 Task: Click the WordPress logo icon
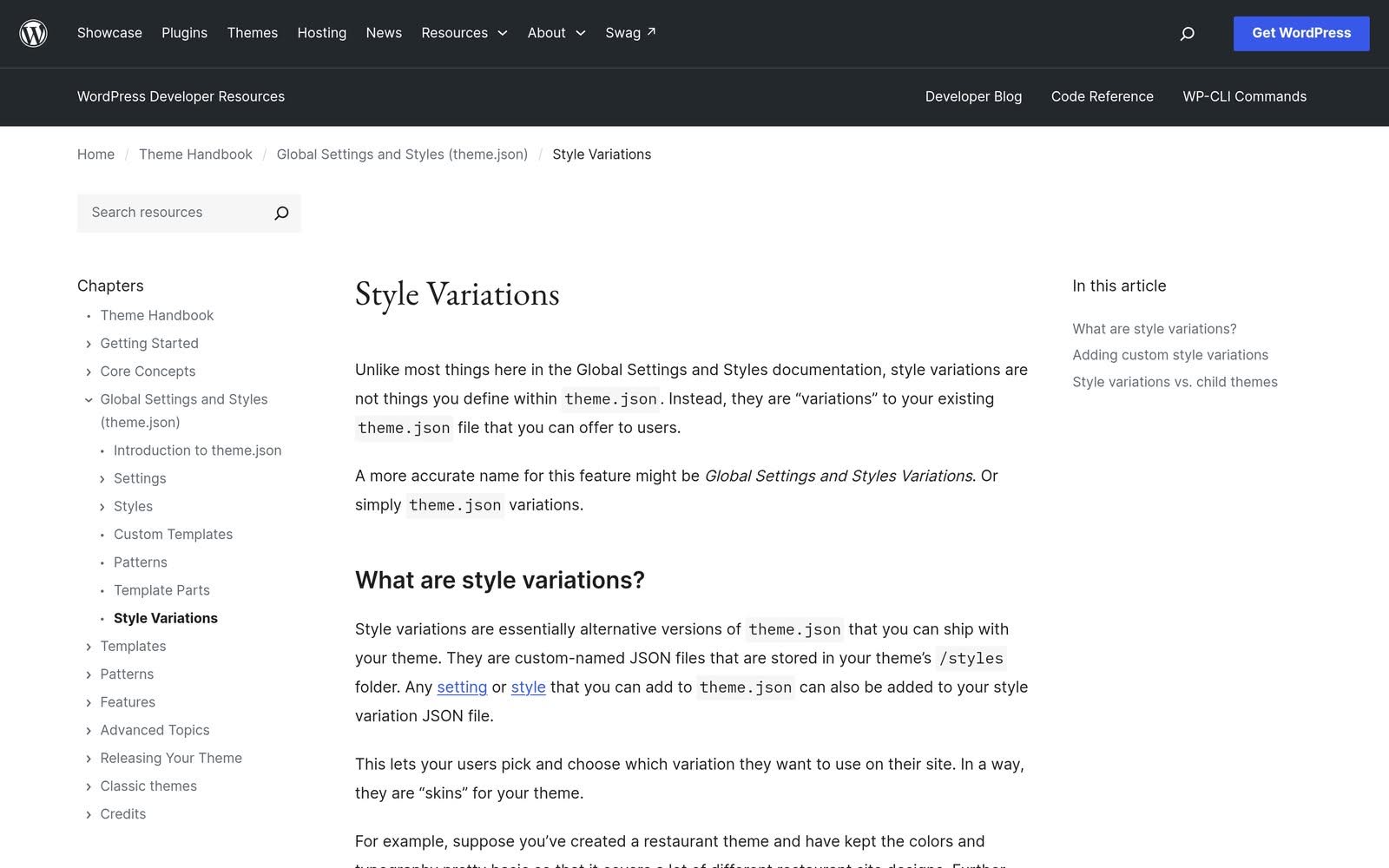pyautogui.click(x=33, y=33)
